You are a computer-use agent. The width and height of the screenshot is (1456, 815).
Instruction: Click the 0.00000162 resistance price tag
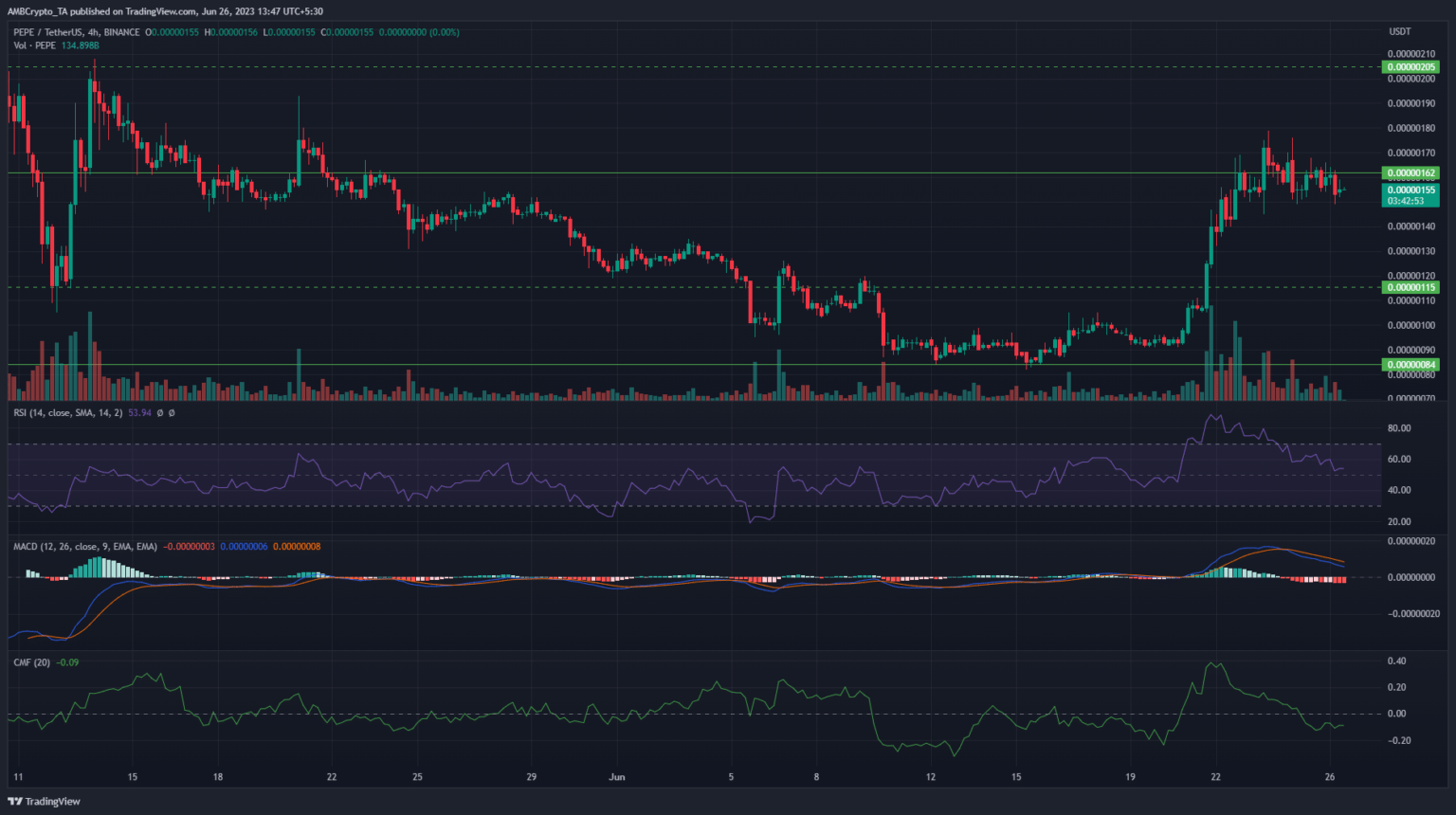[x=1411, y=173]
